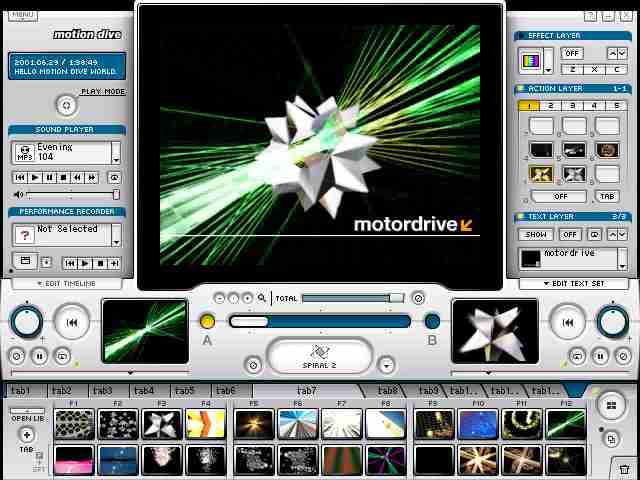Viewport: 640px width, 480px height.
Task: Mute via the speaker icon
Action: pyautogui.click(x=18, y=195)
